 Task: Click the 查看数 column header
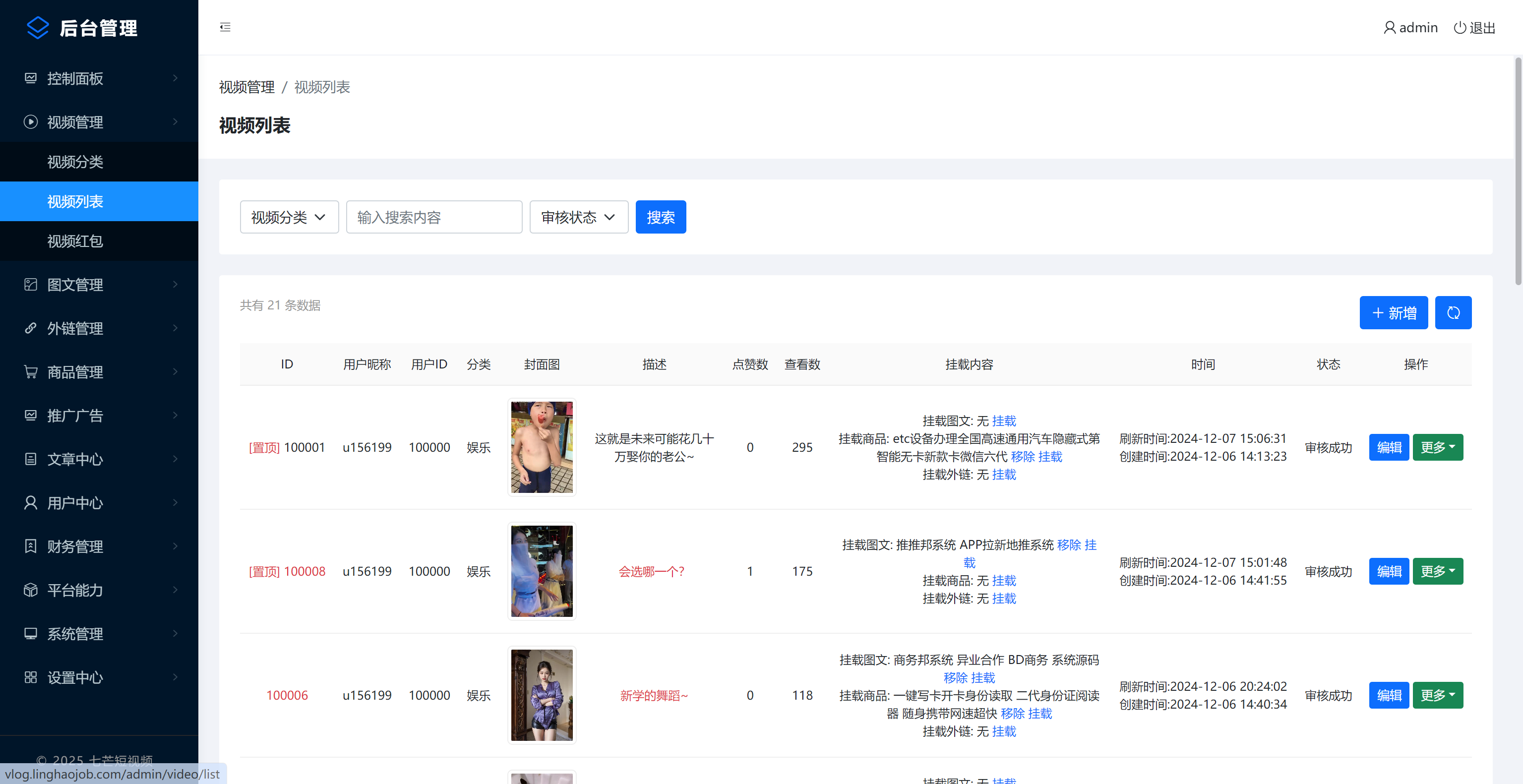click(x=802, y=364)
